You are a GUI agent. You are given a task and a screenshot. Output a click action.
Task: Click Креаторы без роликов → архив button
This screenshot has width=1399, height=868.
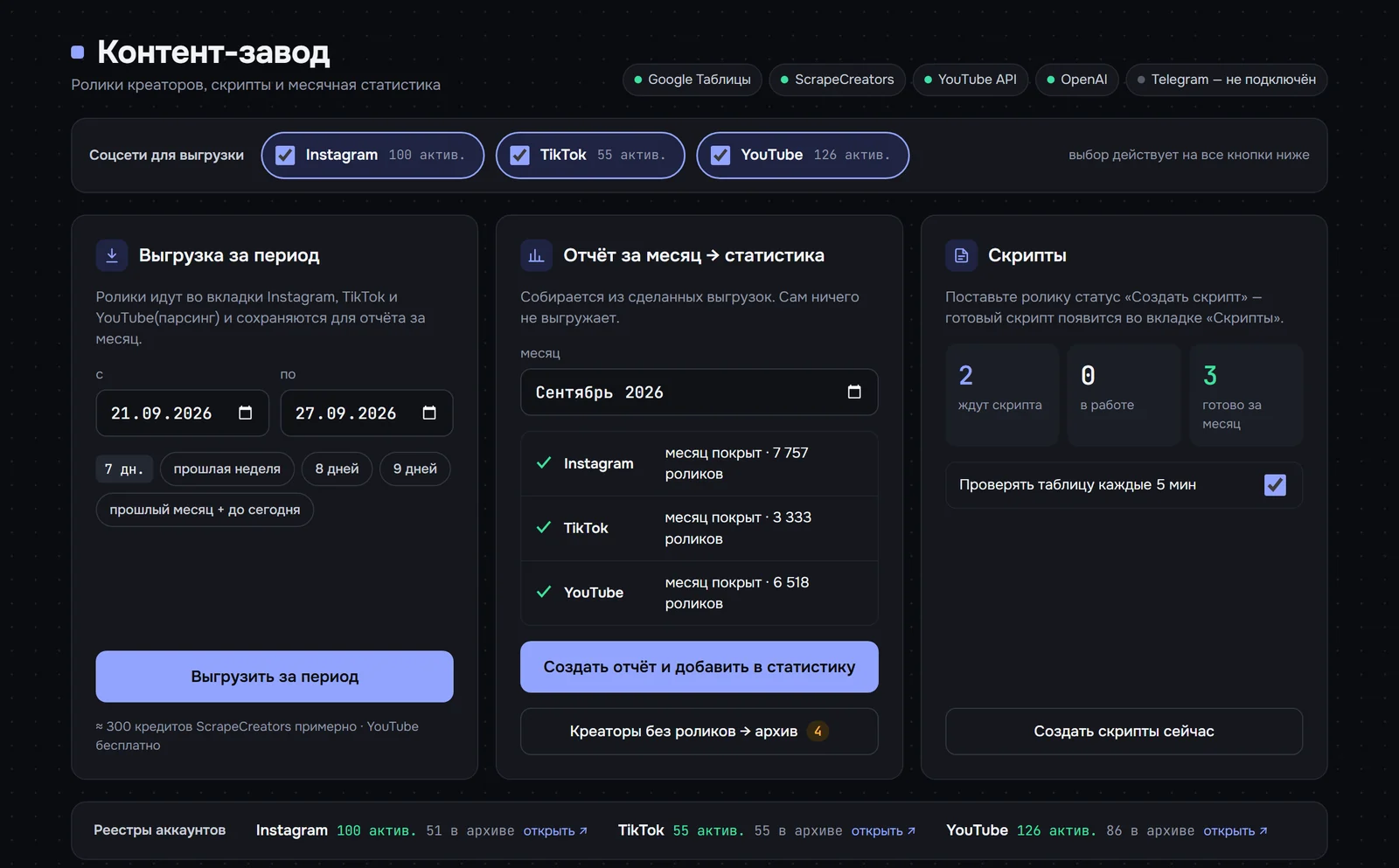point(699,731)
